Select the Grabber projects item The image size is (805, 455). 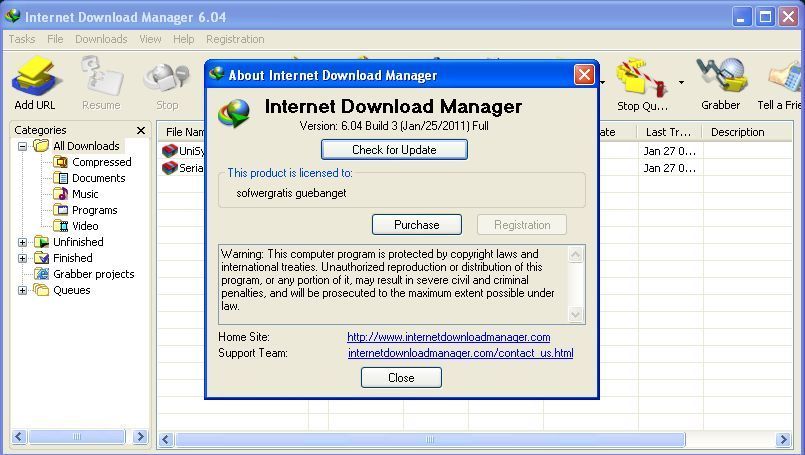click(x=93, y=274)
